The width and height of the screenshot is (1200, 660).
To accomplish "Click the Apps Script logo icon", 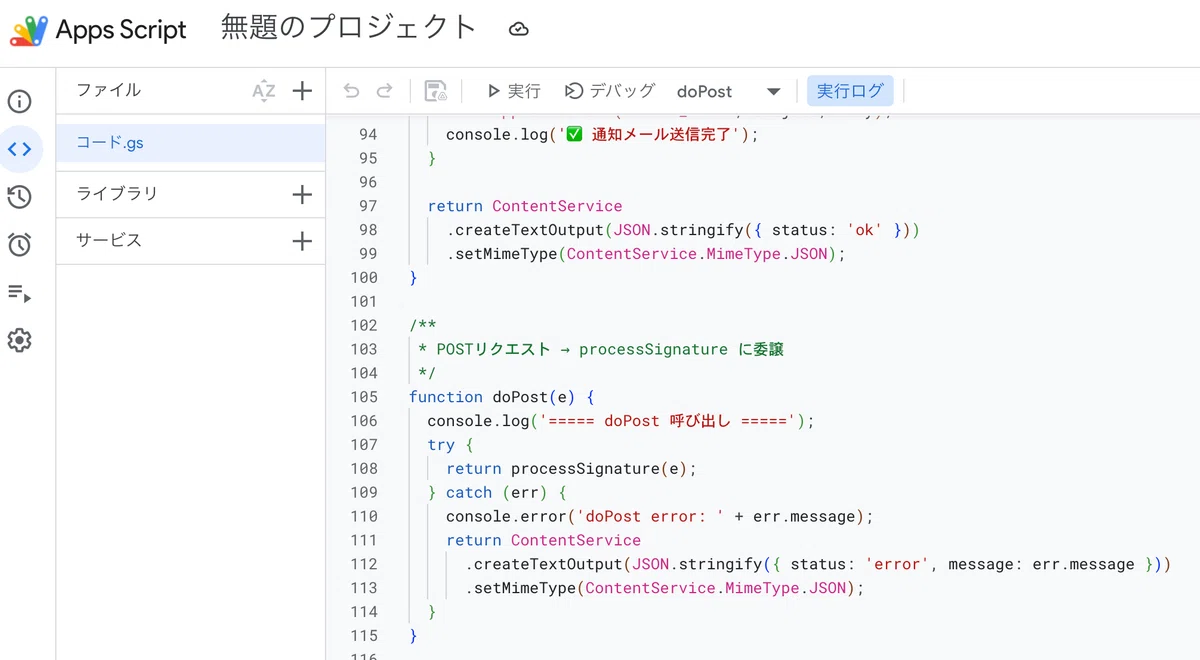I will (x=28, y=30).
